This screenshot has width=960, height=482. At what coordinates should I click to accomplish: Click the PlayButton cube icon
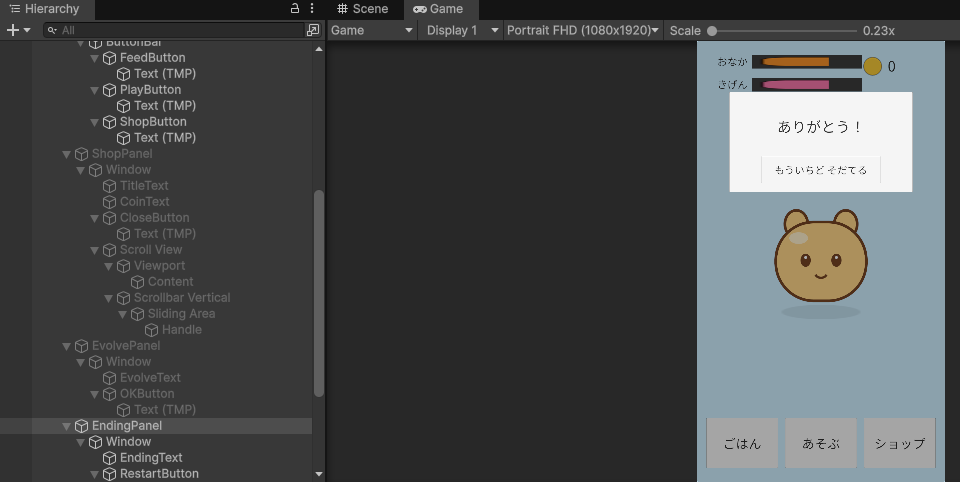109,90
